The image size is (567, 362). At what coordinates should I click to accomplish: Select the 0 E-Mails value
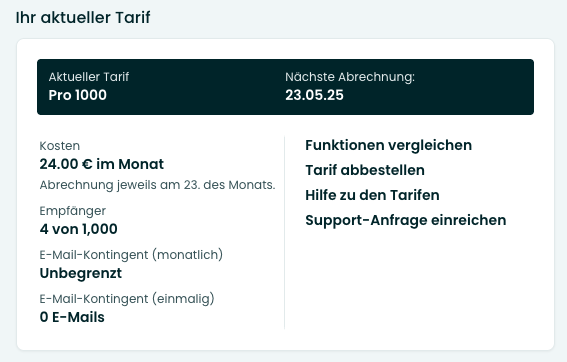tap(72, 317)
